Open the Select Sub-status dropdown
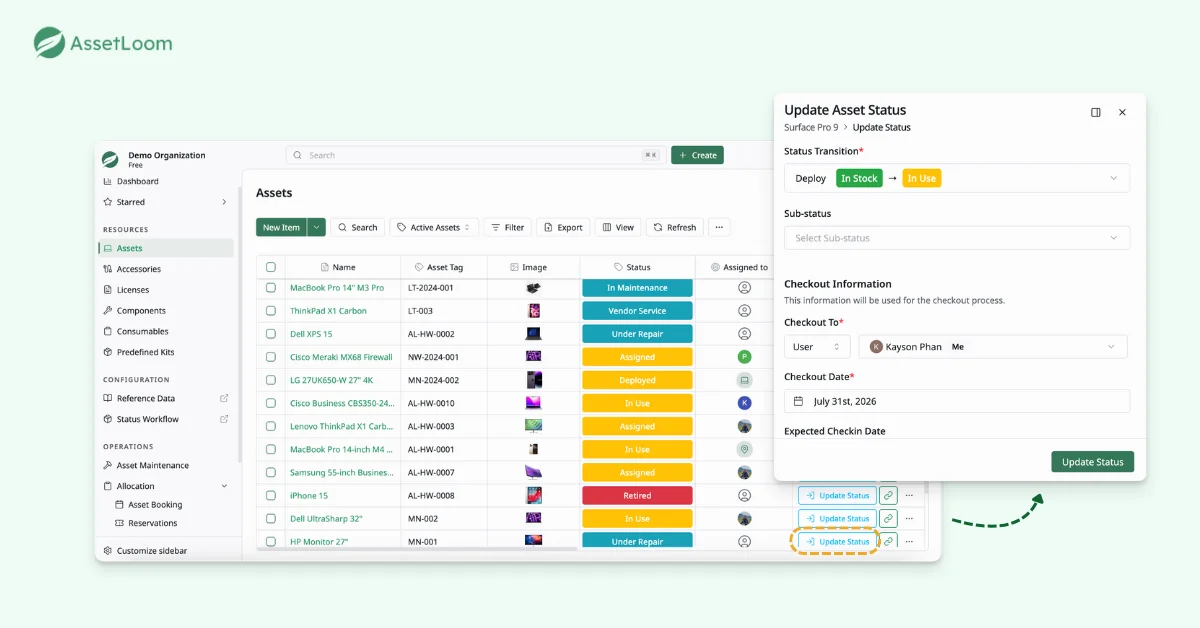 pos(957,238)
